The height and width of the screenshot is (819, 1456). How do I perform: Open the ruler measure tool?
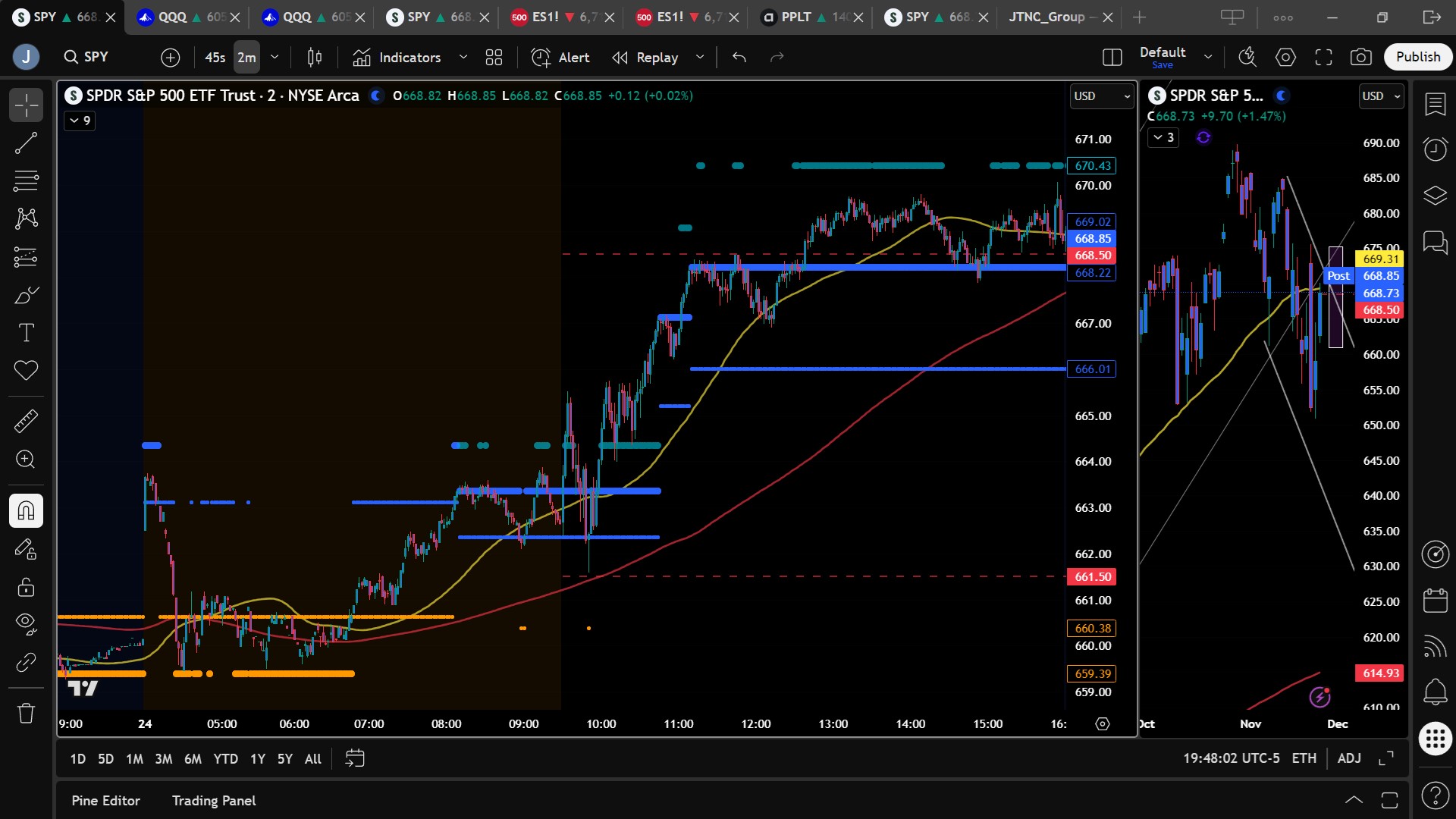click(26, 421)
